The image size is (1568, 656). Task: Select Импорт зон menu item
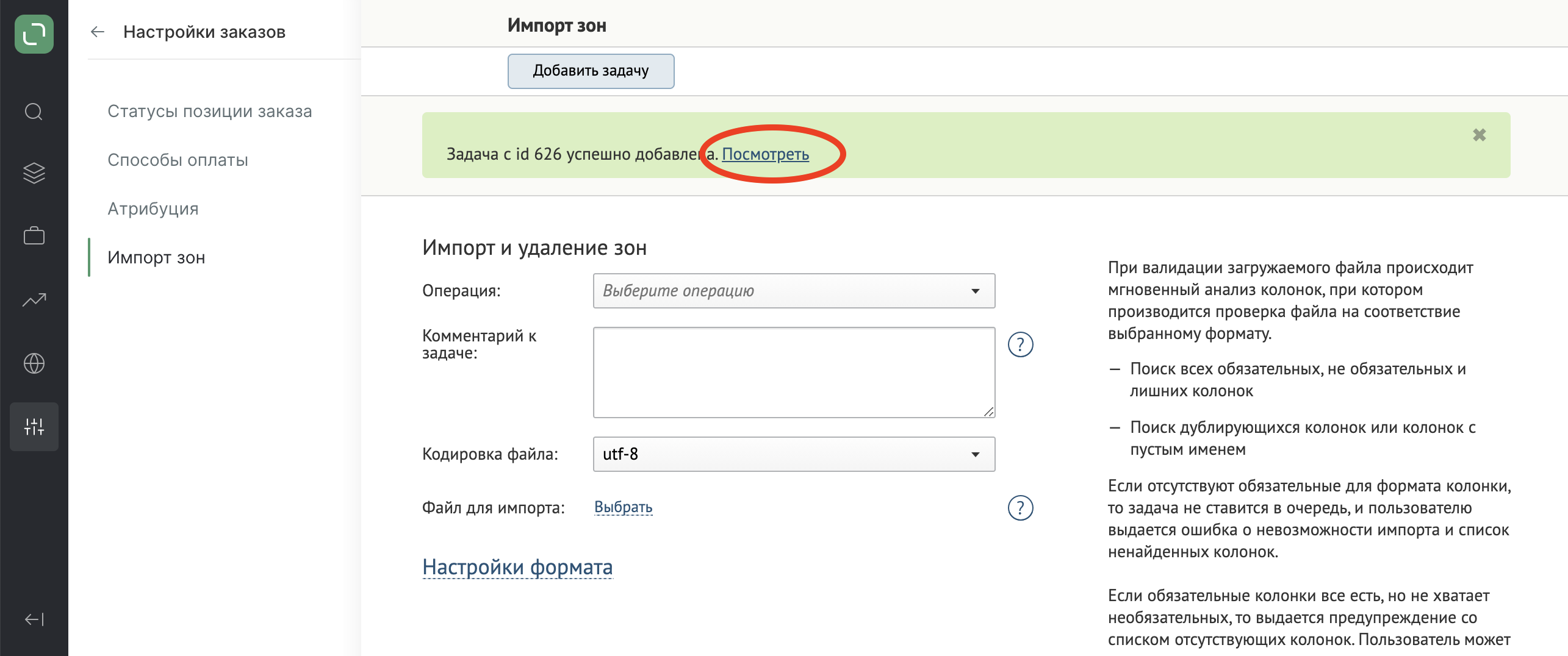pyautogui.click(x=156, y=257)
